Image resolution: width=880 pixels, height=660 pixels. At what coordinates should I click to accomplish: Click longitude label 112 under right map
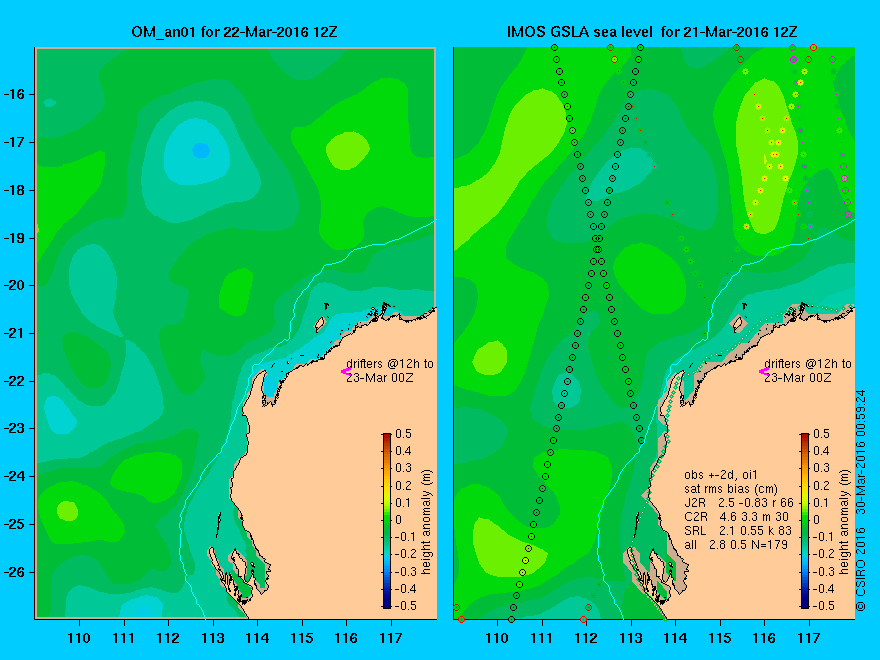pyautogui.click(x=586, y=638)
